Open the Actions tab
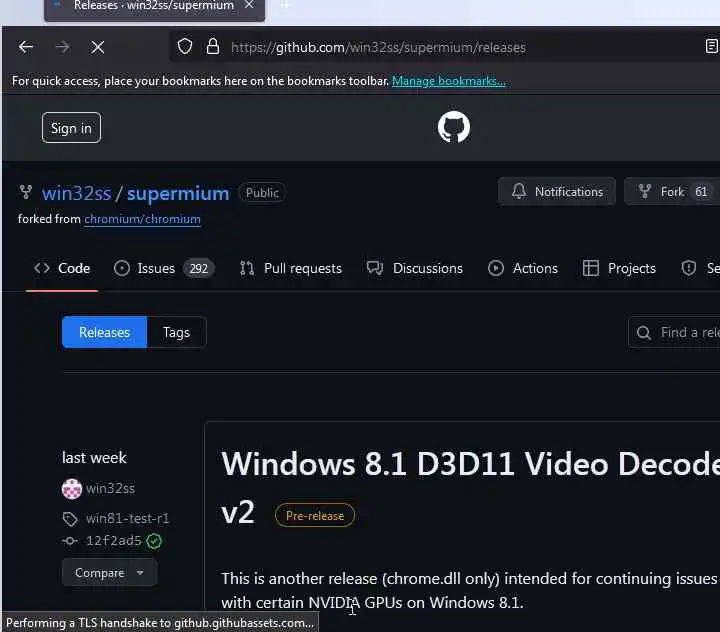This screenshot has height=632, width=720. 523,268
